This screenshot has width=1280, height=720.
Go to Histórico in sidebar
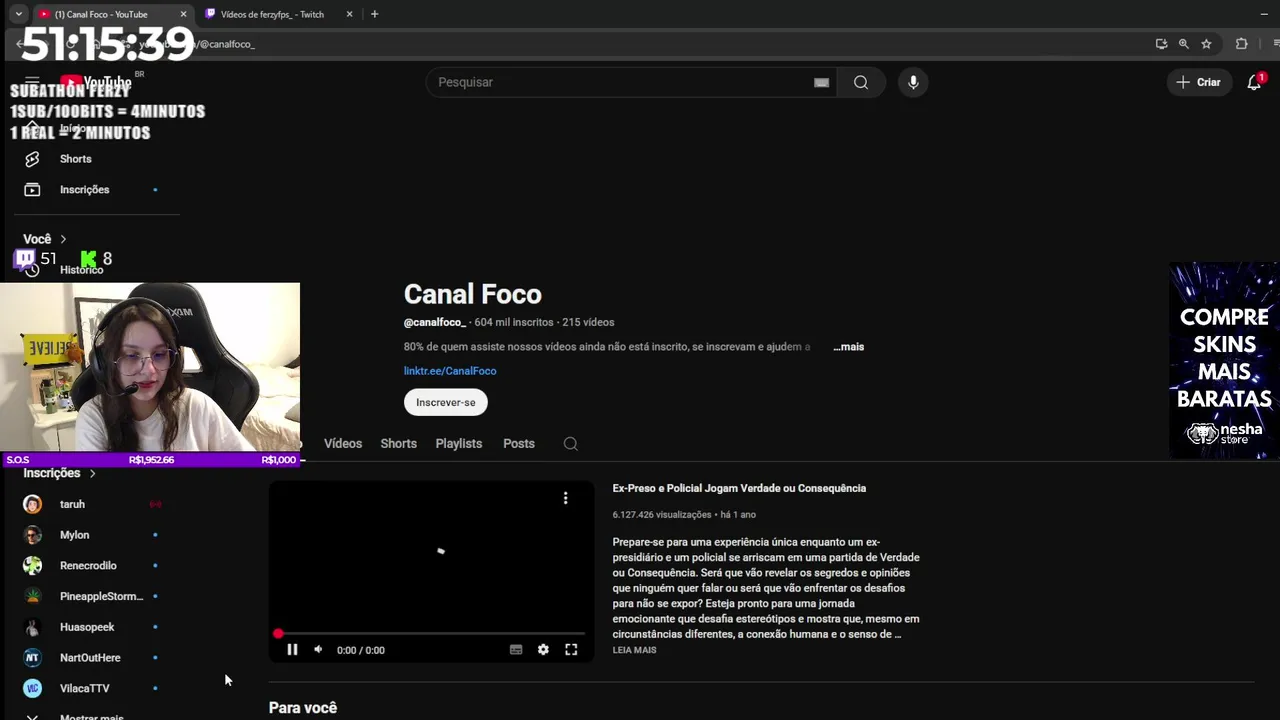81,270
